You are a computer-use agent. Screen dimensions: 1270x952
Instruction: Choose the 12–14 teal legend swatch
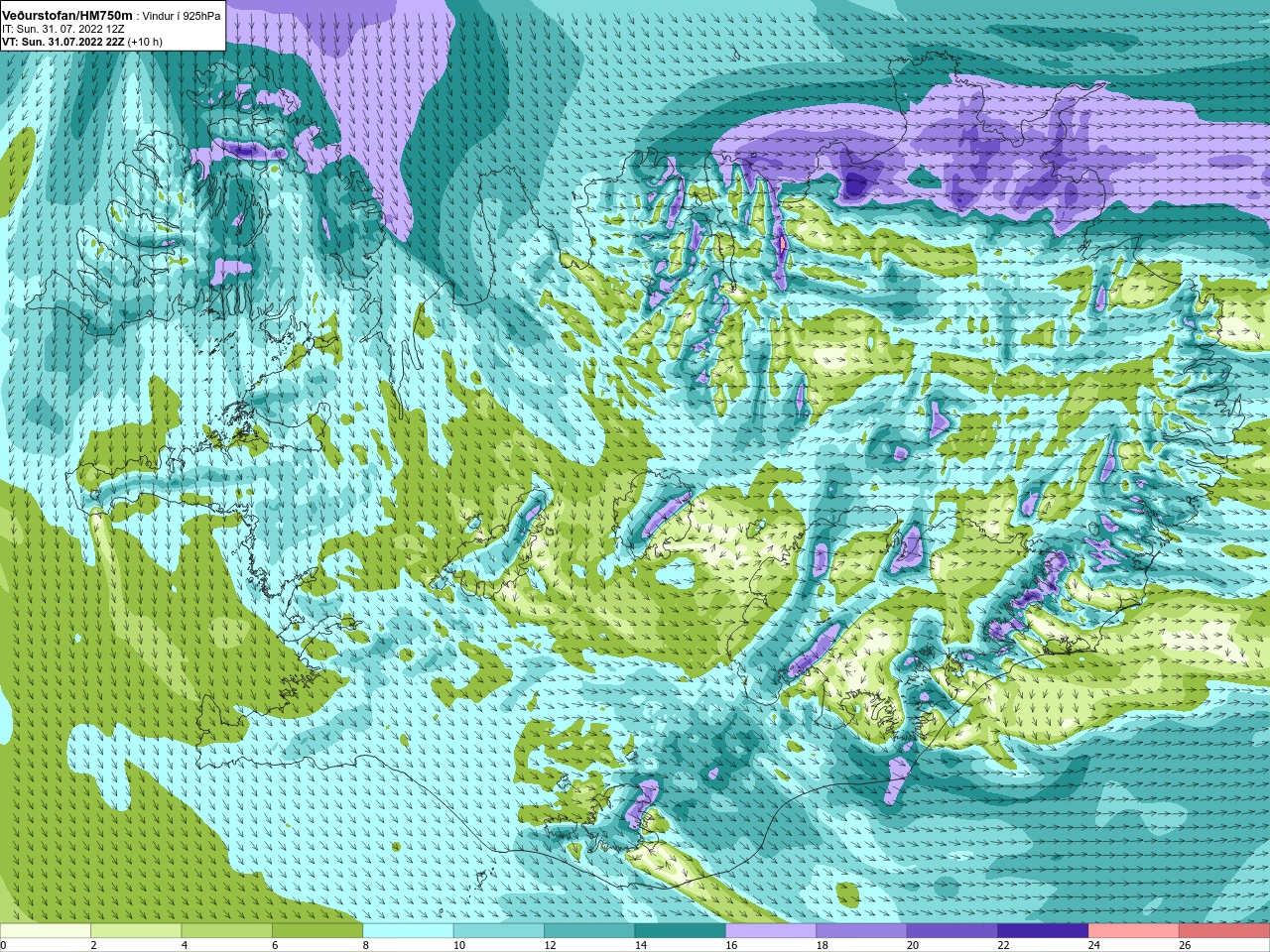(589, 931)
